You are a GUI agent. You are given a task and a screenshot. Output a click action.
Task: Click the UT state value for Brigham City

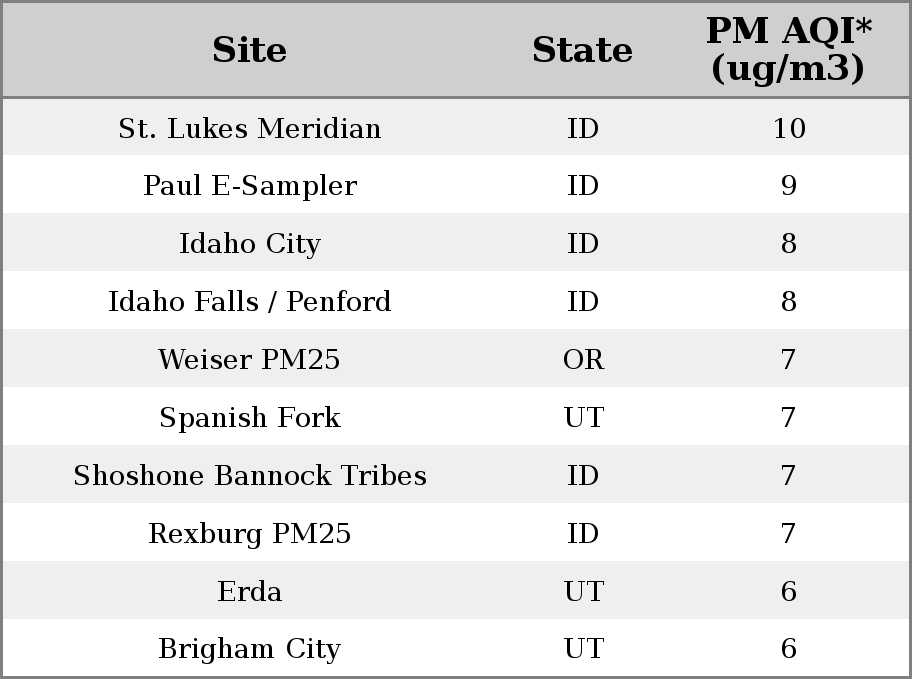584,648
